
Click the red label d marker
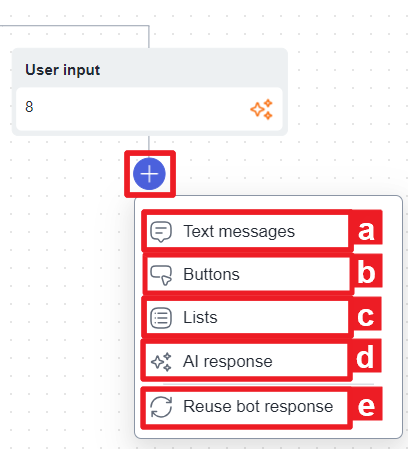[365, 358]
